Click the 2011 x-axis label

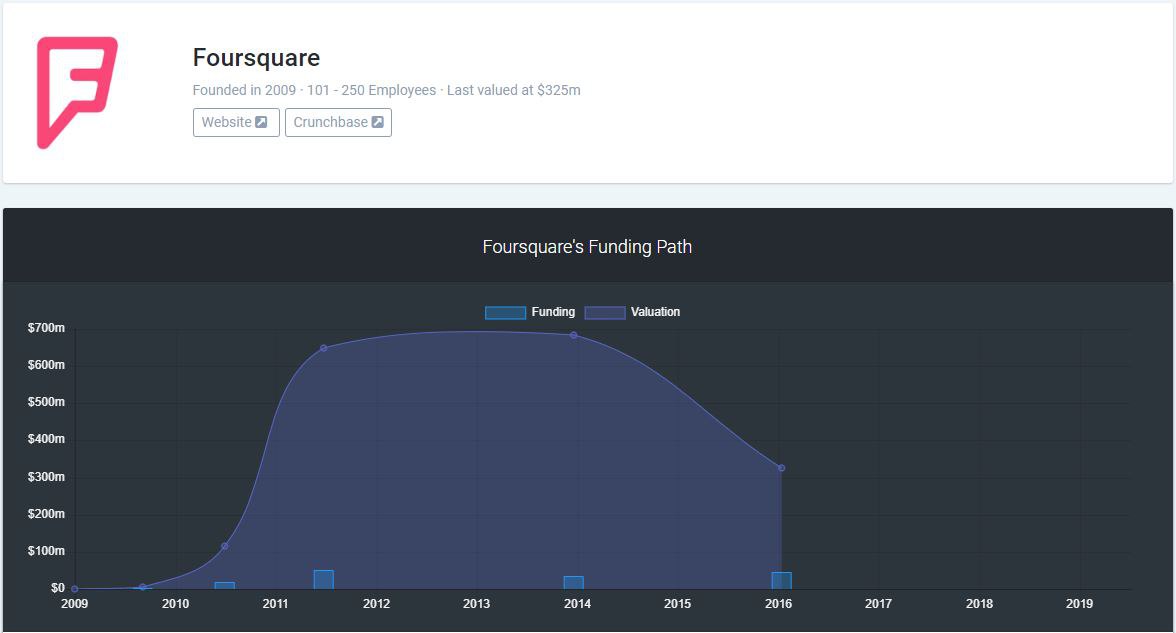[x=275, y=604]
